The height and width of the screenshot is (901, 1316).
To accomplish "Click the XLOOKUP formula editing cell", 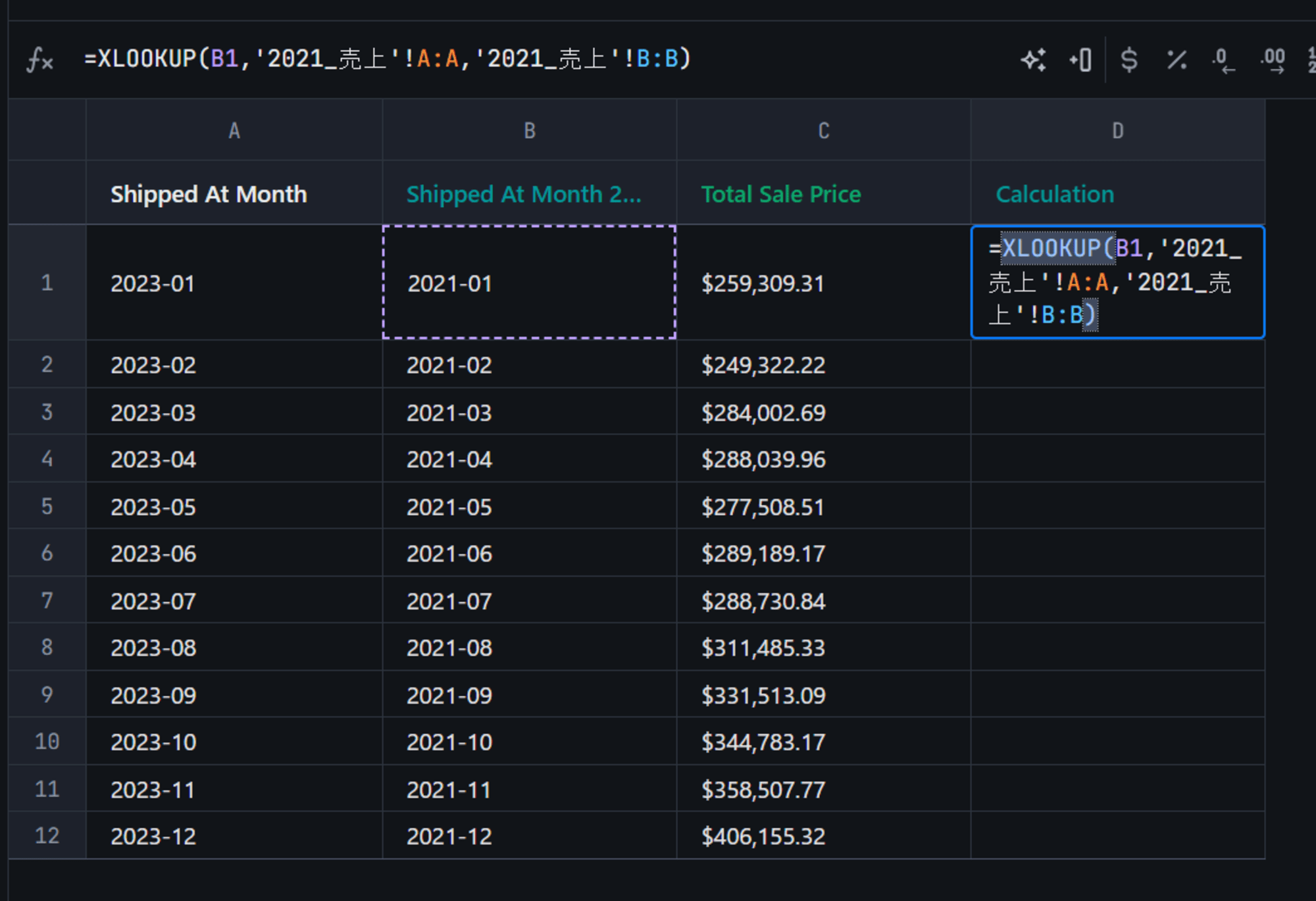I will coord(1118,282).
